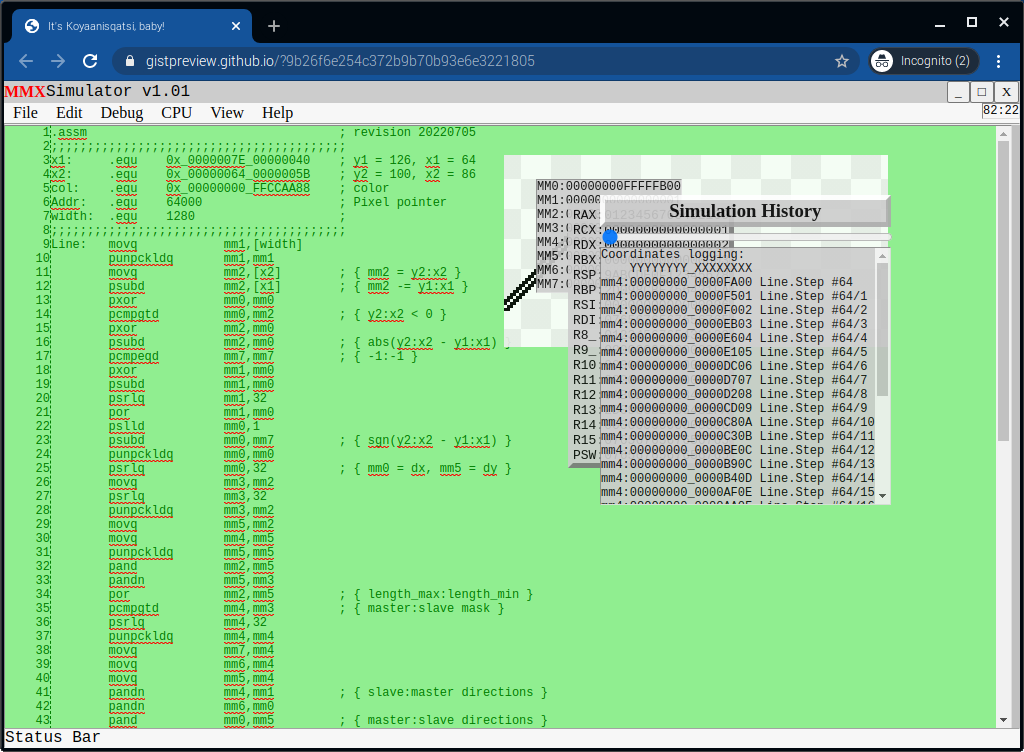Viewport: 1024px width, 752px height.
Task: Click the site lock icon in address bar
Action: click(129, 61)
